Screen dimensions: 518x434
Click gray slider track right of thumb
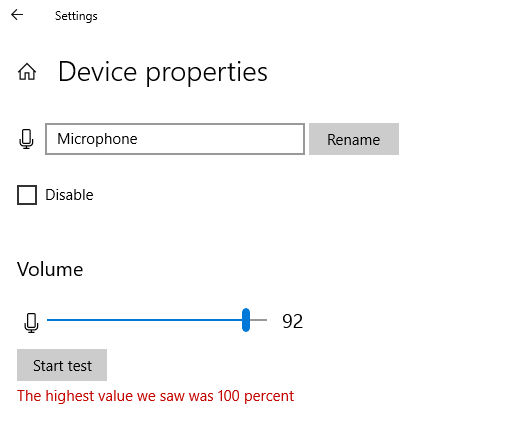[x=259, y=320]
